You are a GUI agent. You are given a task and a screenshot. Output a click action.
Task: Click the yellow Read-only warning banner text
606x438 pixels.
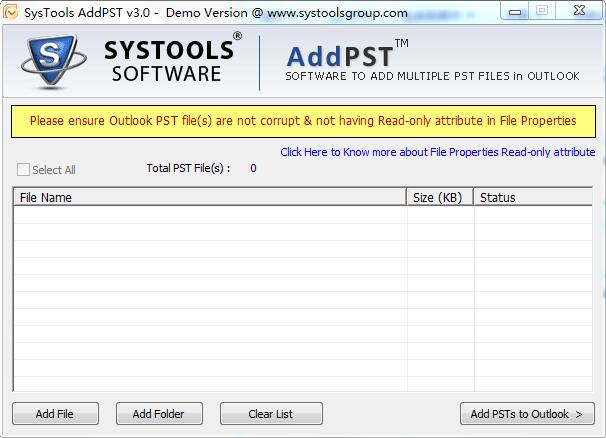tap(303, 121)
